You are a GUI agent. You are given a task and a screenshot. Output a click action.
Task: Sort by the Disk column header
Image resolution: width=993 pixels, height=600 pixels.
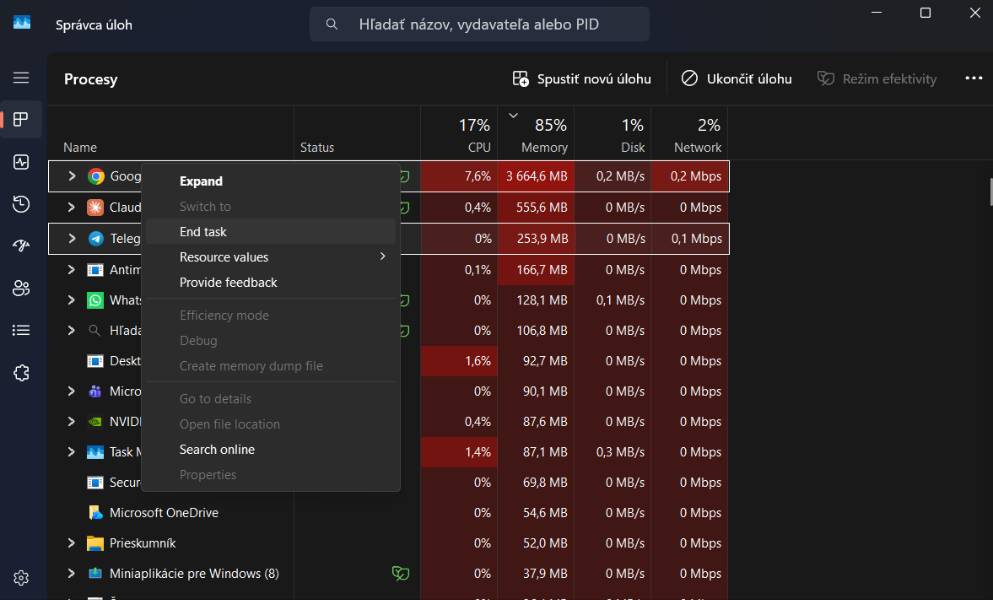pos(614,134)
